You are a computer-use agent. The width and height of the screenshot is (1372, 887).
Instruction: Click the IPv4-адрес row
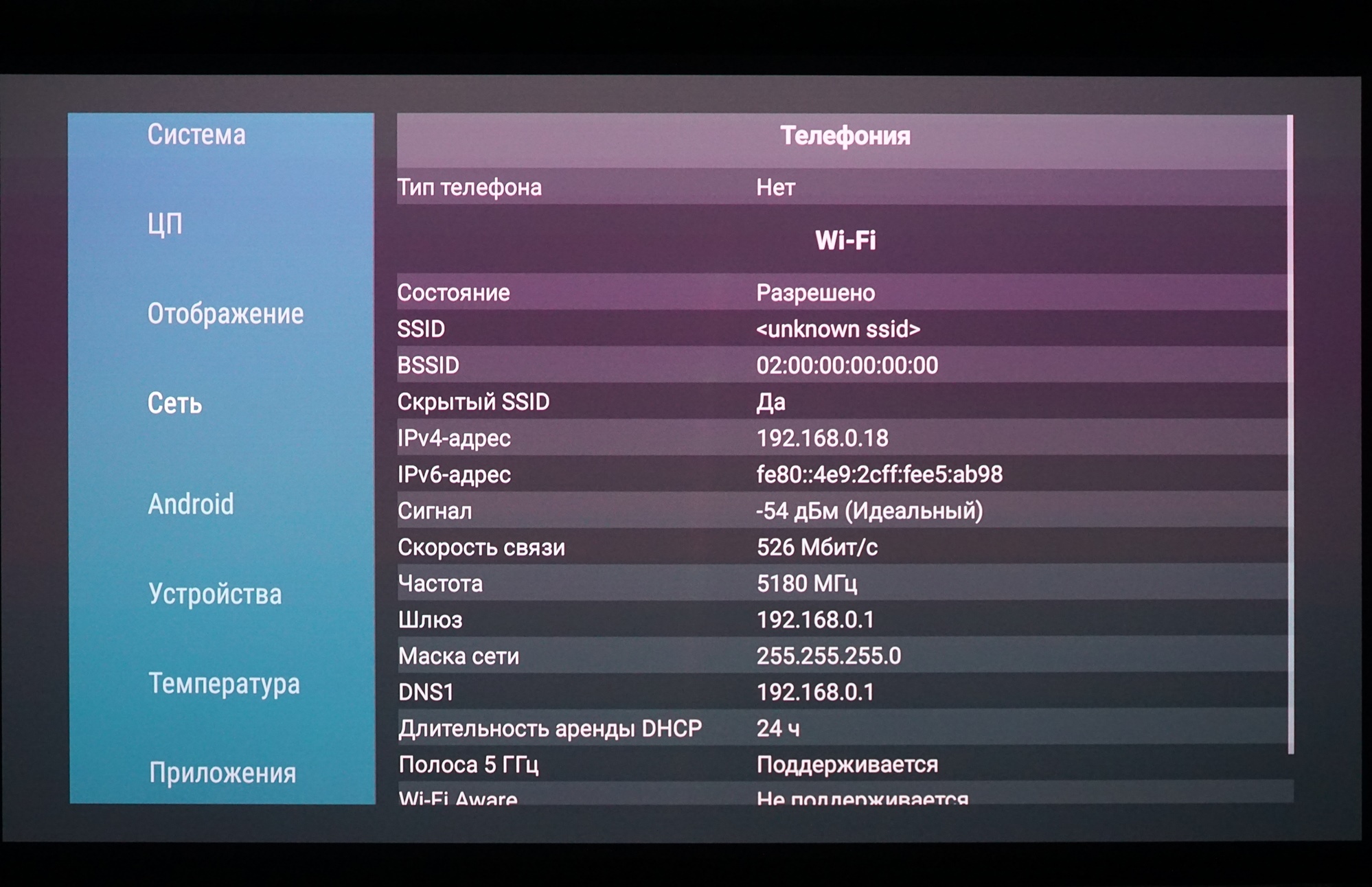pos(841,438)
